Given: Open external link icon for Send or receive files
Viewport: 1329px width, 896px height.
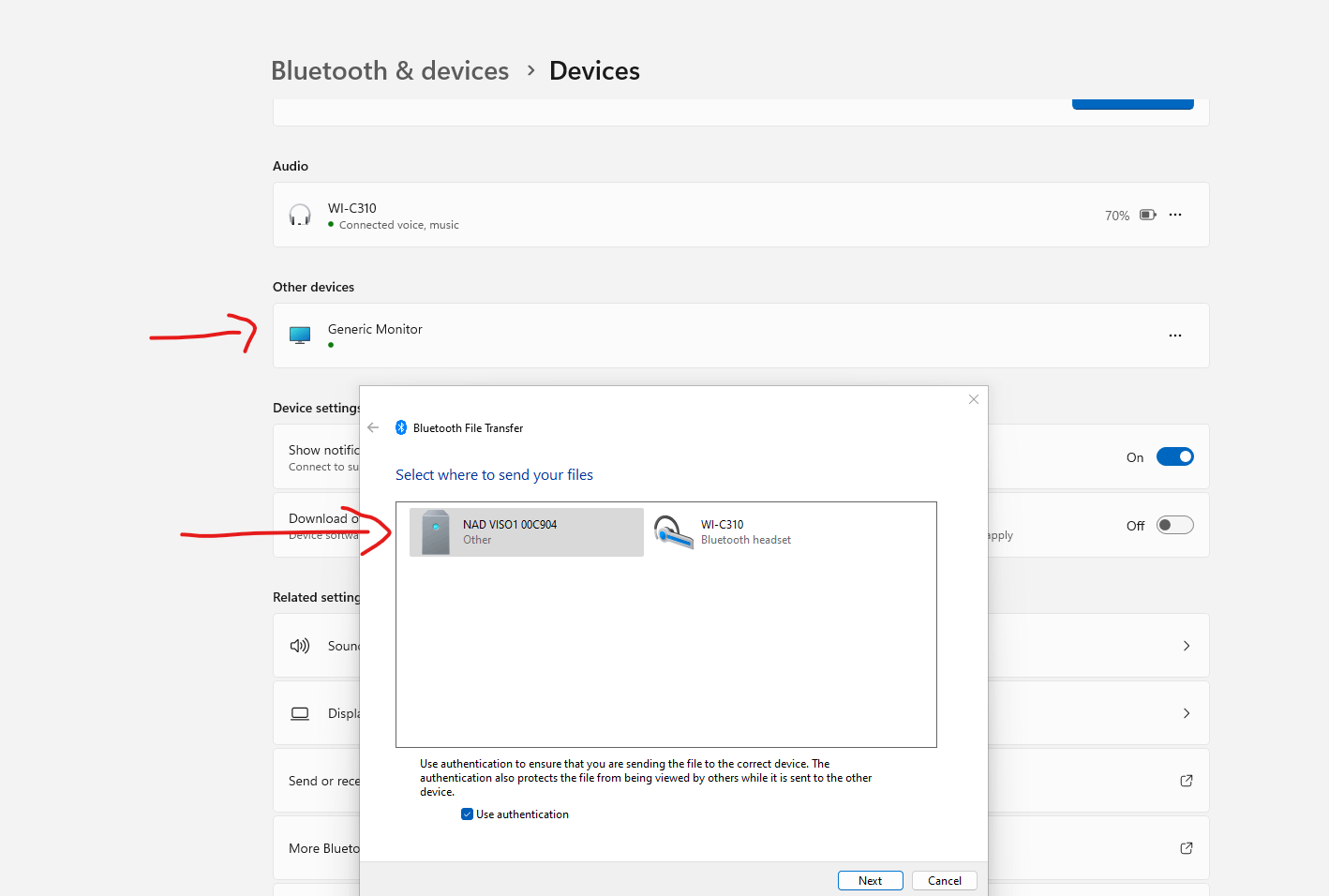Looking at the screenshot, I should click(1187, 781).
